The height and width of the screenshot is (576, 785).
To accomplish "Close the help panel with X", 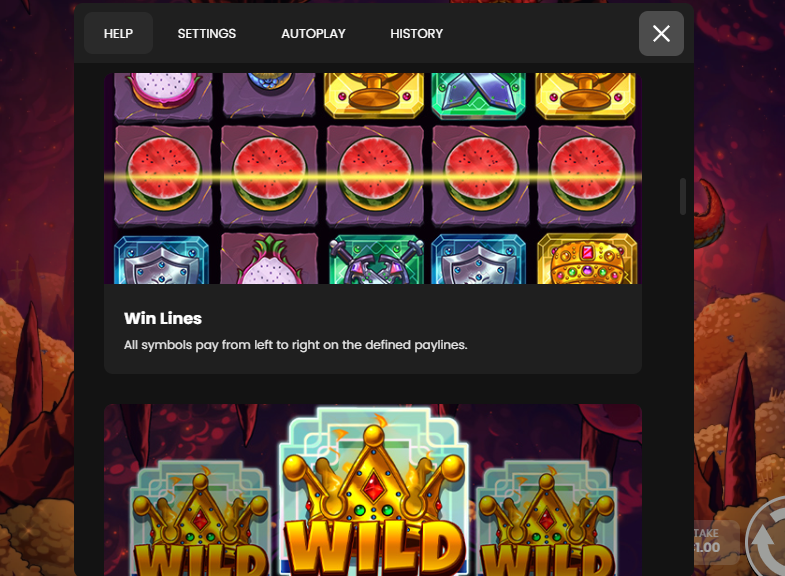I will (x=661, y=34).
